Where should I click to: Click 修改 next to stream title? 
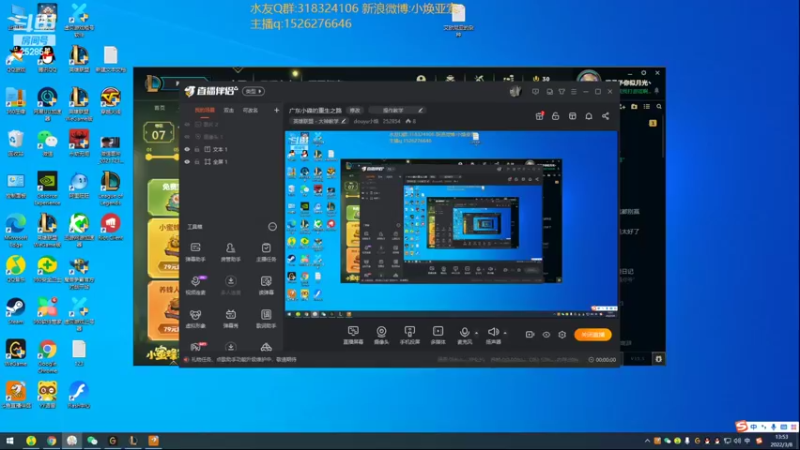click(x=355, y=110)
